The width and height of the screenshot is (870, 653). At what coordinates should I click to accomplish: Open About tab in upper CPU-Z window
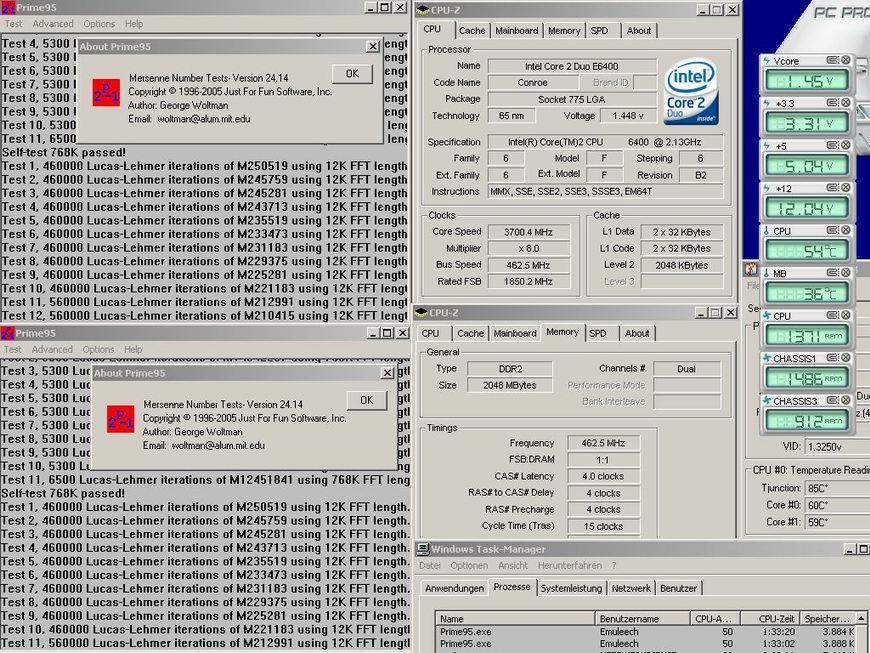coord(639,31)
